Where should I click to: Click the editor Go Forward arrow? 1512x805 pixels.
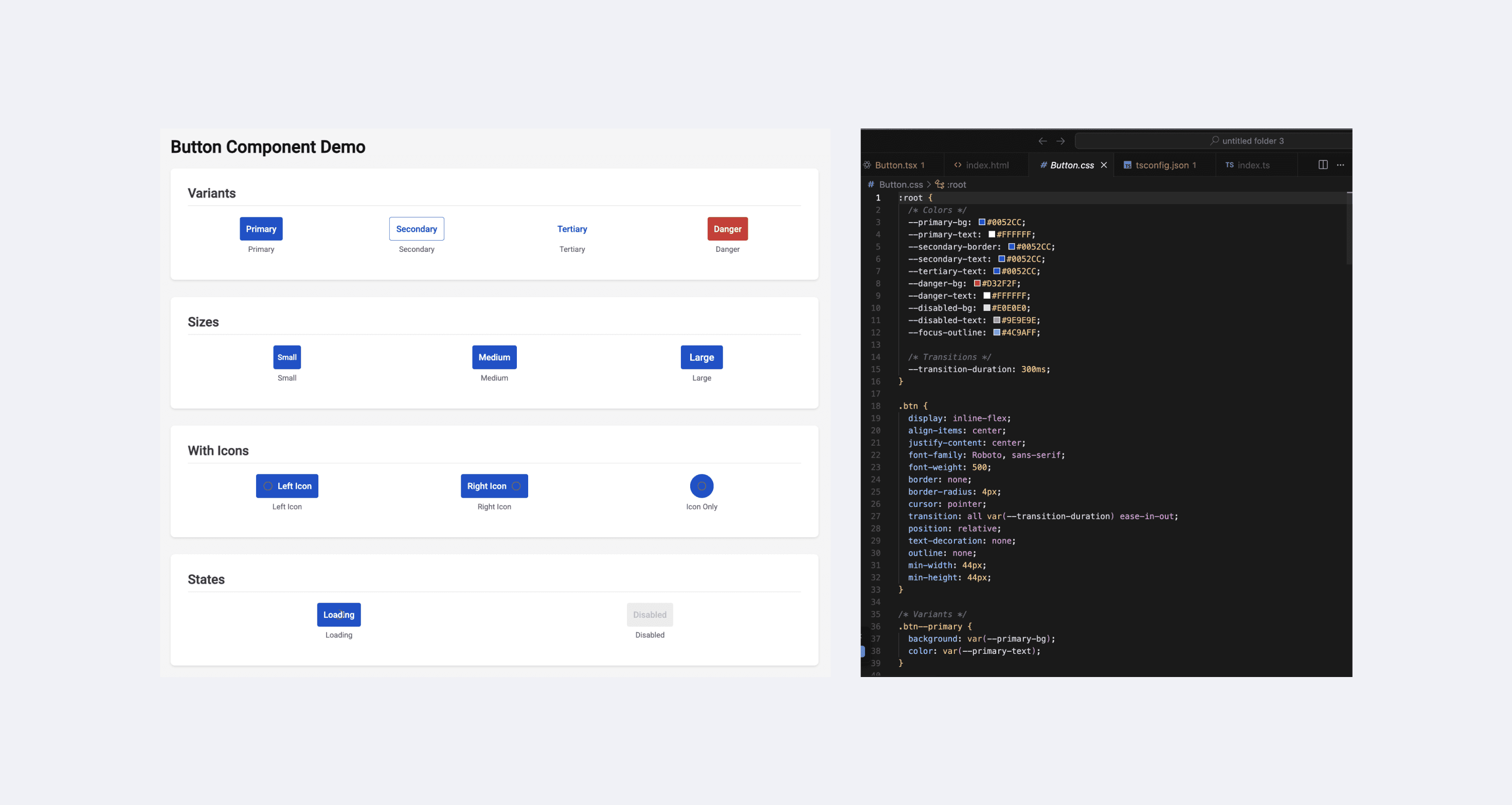[x=1060, y=141]
